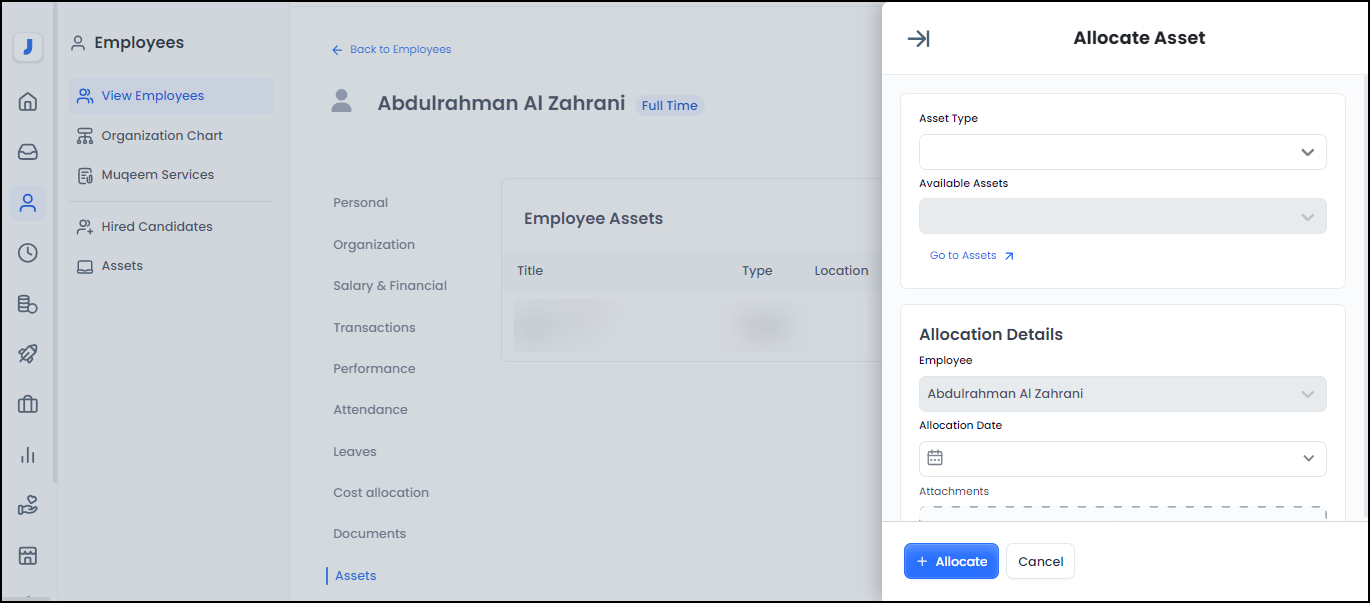The width and height of the screenshot is (1370, 603).
Task: Click the bar chart analytics icon
Action: tap(28, 456)
